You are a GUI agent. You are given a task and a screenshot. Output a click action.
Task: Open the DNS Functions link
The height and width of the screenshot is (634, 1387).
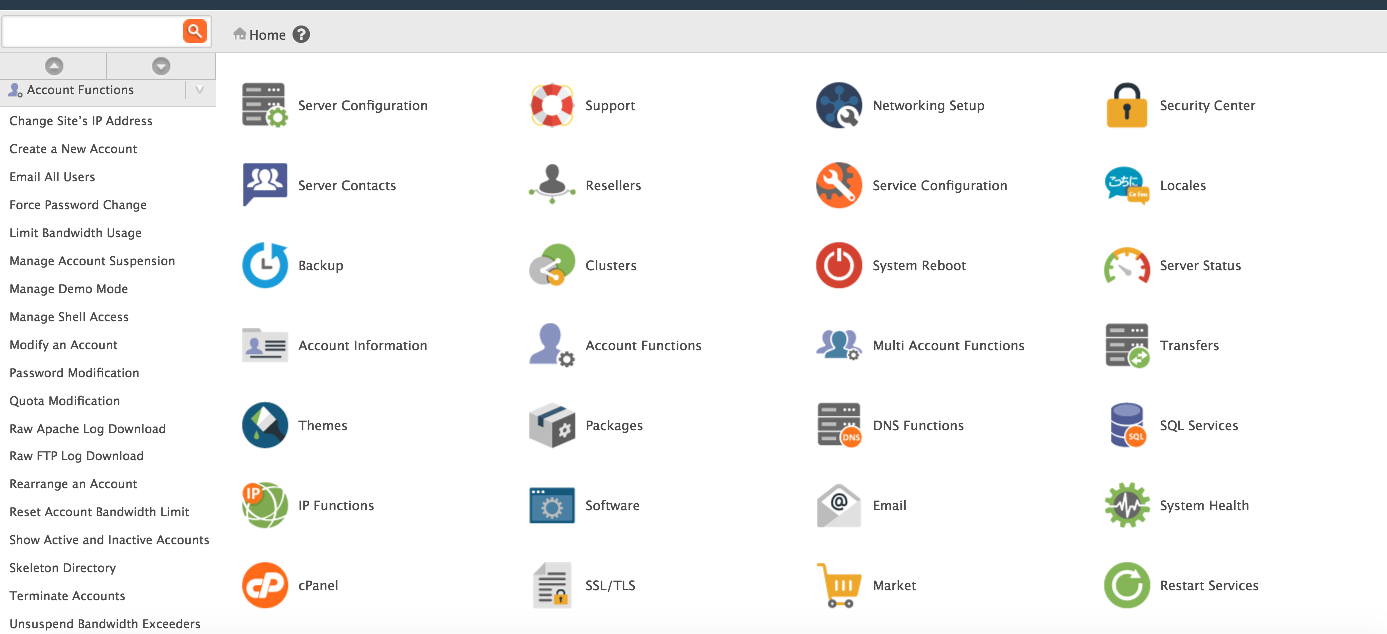coord(917,425)
